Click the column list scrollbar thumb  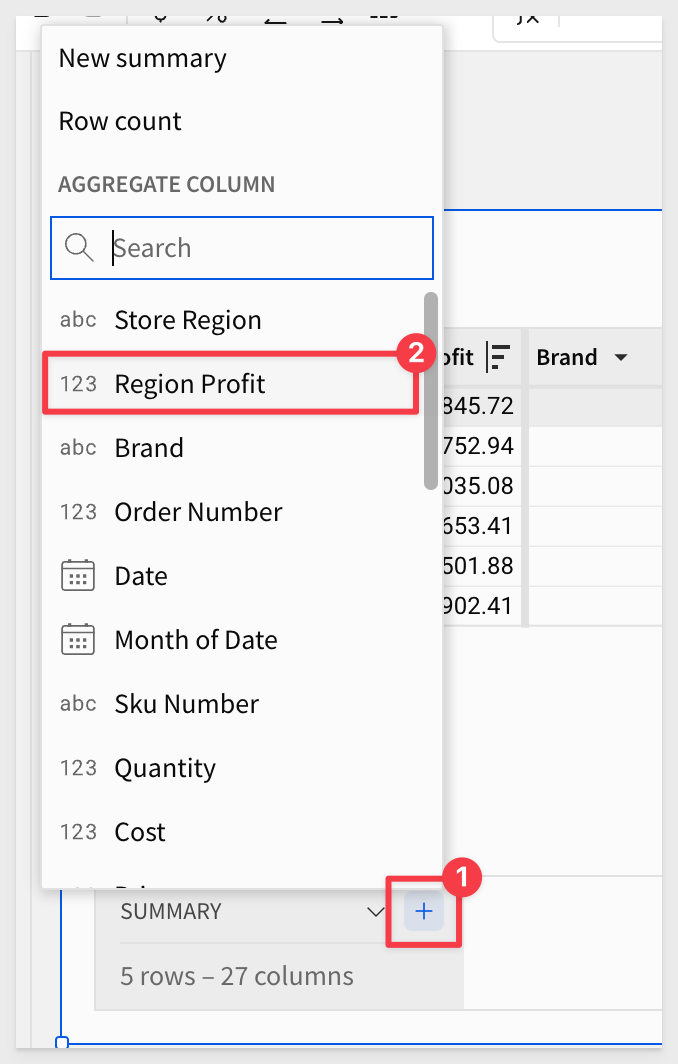(430, 391)
